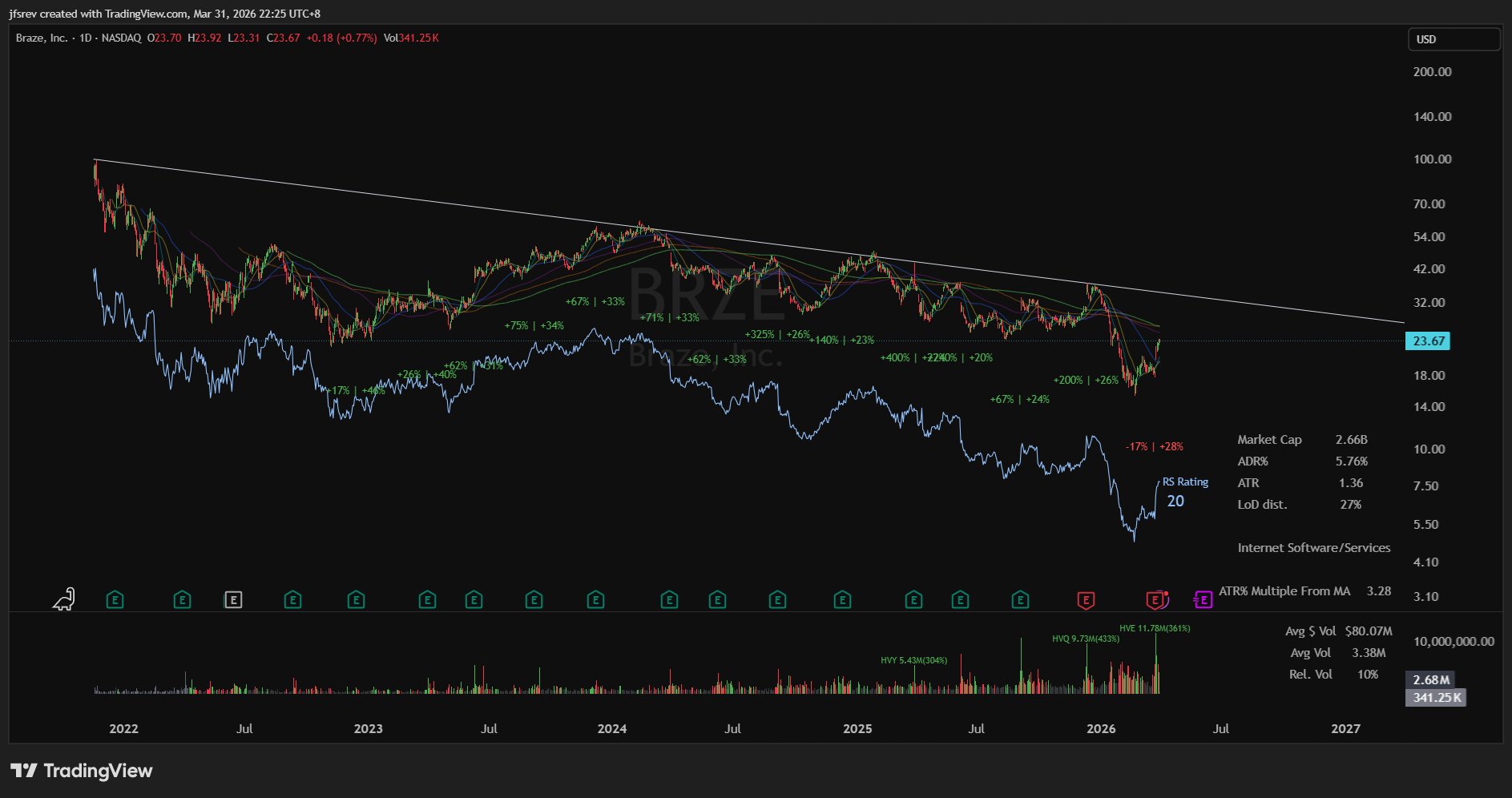
Task: Click the Braze, Inc. symbol title
Action: click(x=42, y=38)
